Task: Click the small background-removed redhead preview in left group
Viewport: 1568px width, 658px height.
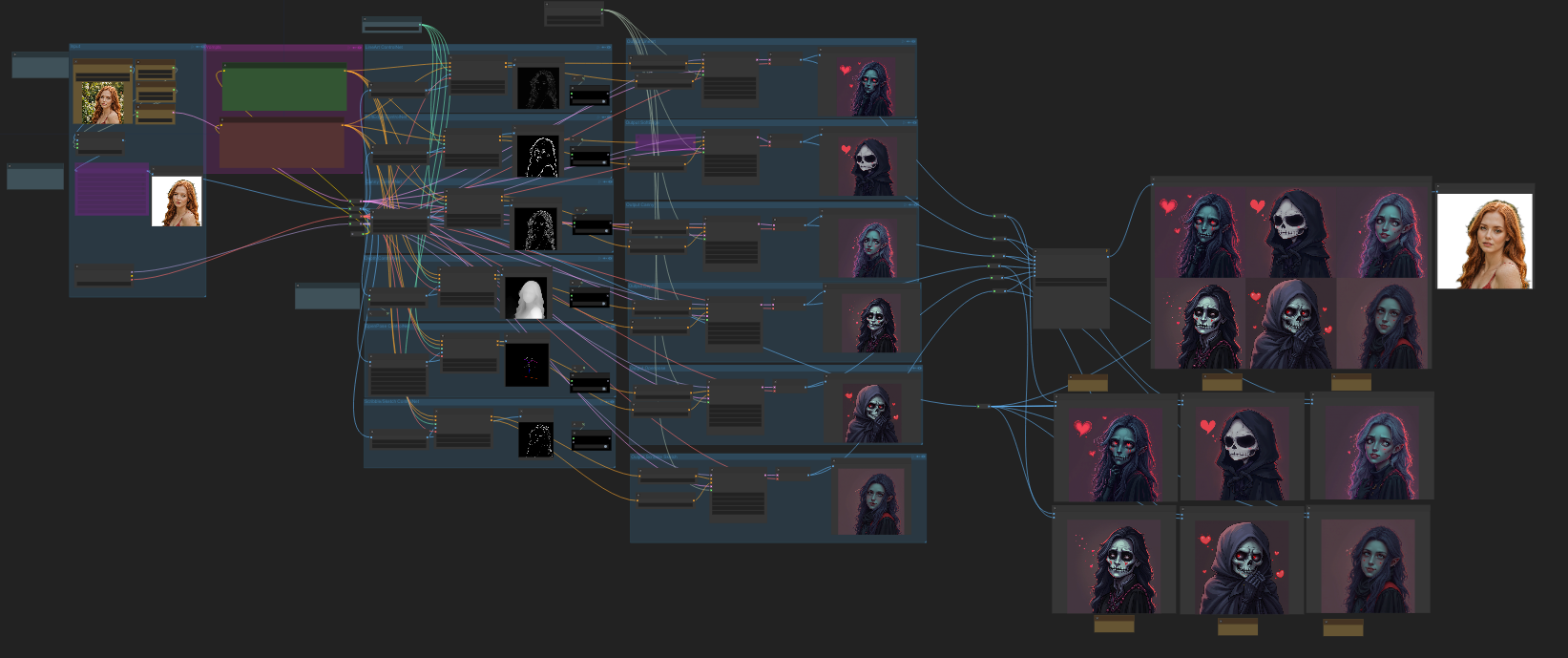Action: click(177, 202)
